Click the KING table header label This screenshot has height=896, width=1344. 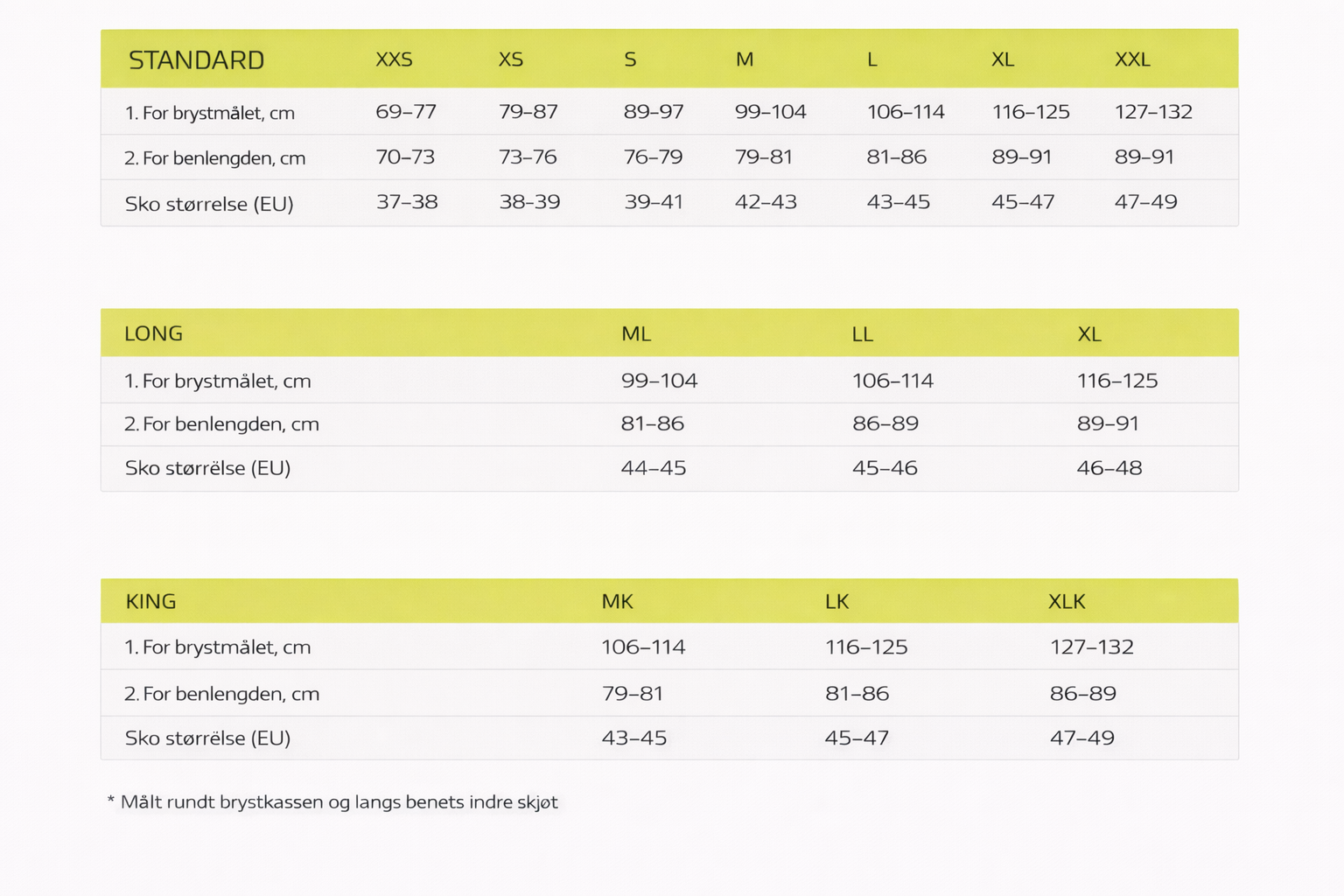pyautogui.click(x=151, y=601)
